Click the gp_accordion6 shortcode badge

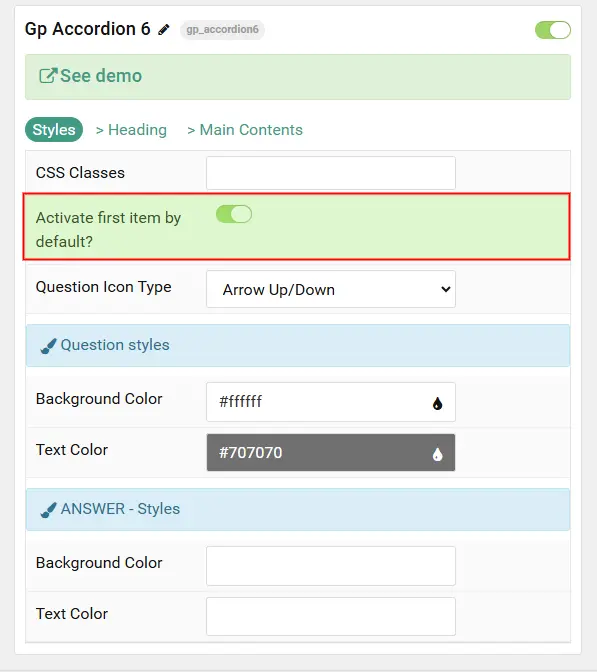222,30
